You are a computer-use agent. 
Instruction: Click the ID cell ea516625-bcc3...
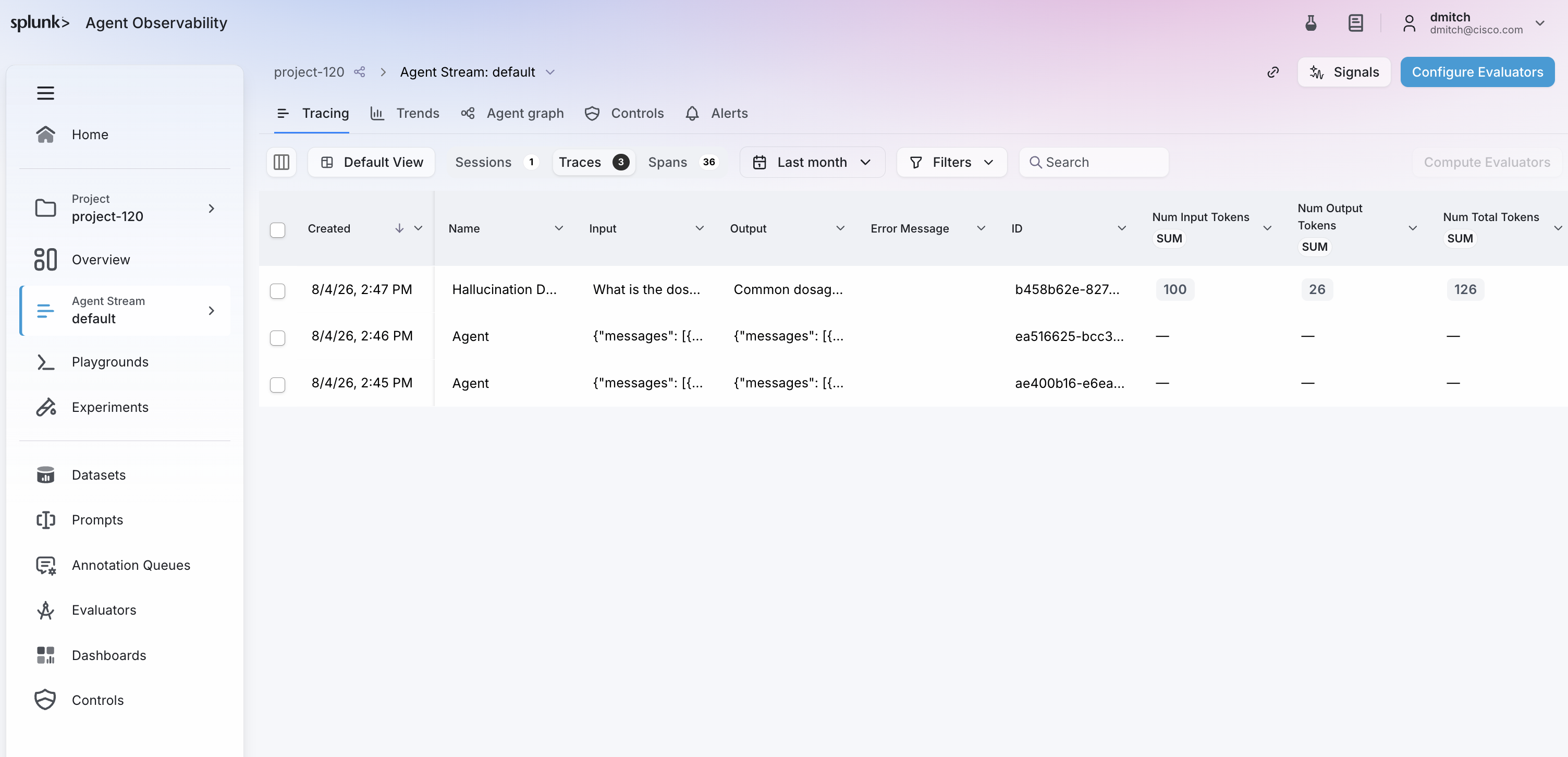[1069, 336]
